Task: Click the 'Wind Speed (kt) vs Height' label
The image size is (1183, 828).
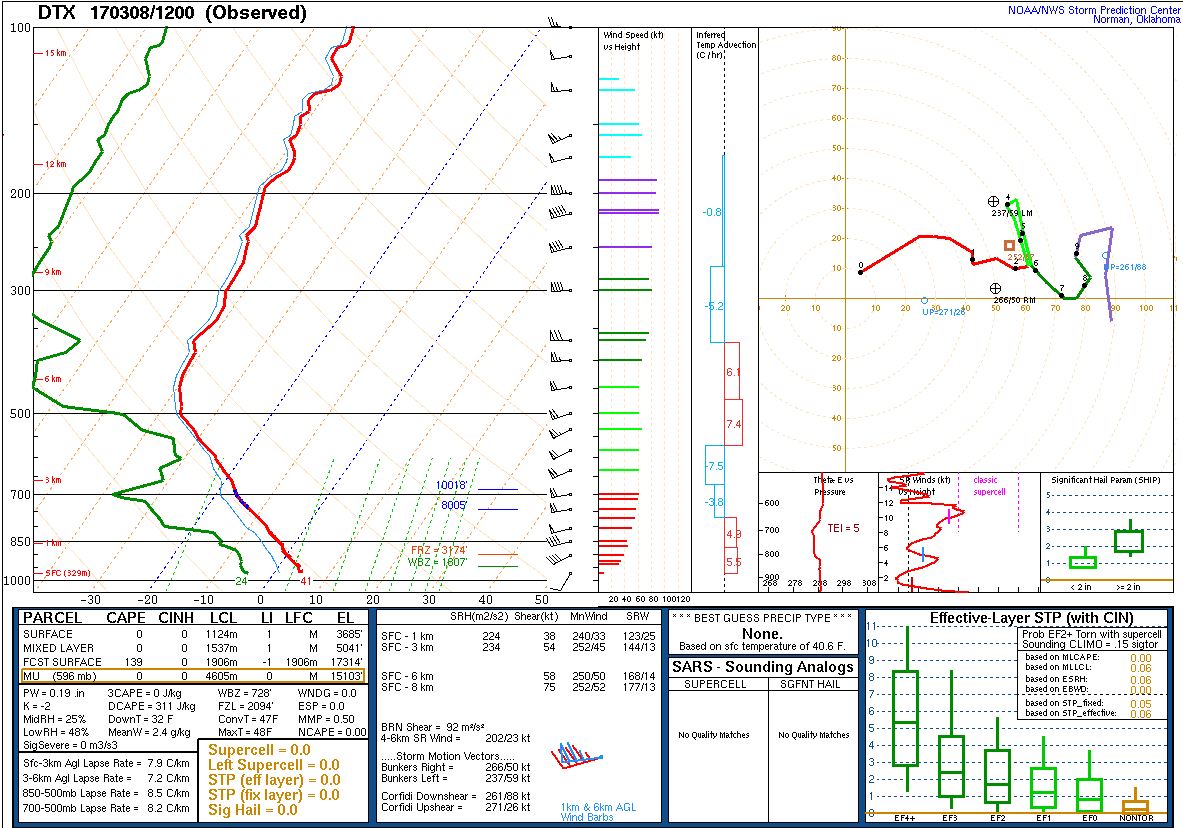Action: point(633,41)
